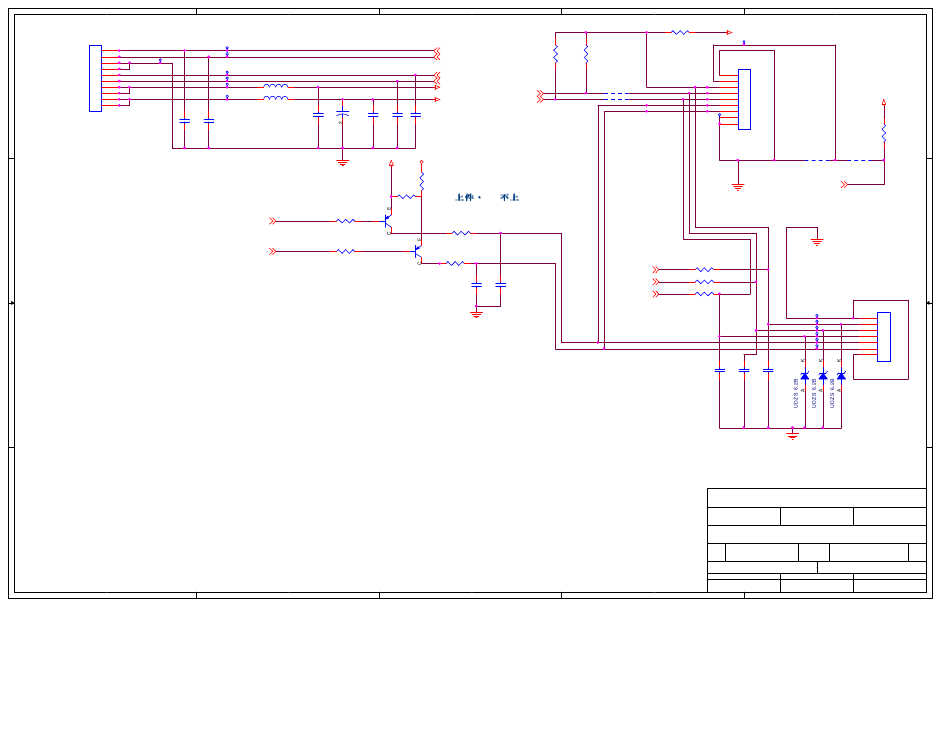Select the lower transistor's collector output resistor
The height and width of the screenshot is (731, 950).
[x=455, y=263]
